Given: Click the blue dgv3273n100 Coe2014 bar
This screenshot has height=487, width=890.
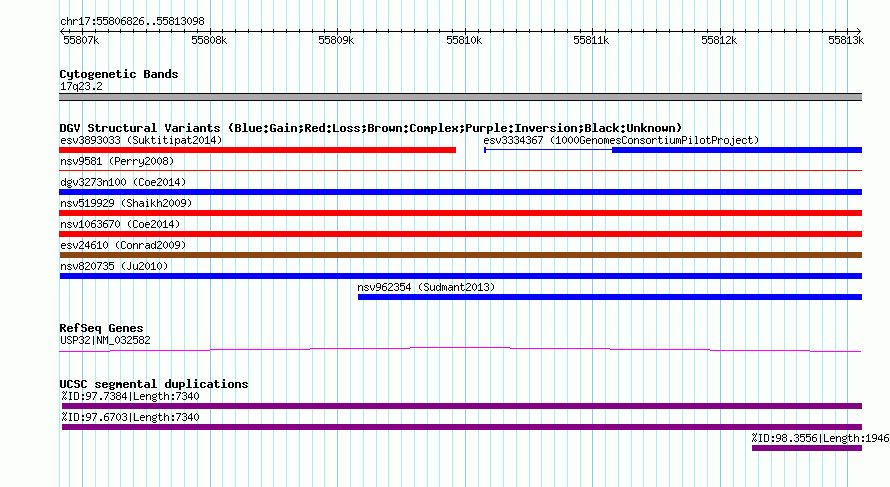Looking at the screenshot, I should point(460,192).
